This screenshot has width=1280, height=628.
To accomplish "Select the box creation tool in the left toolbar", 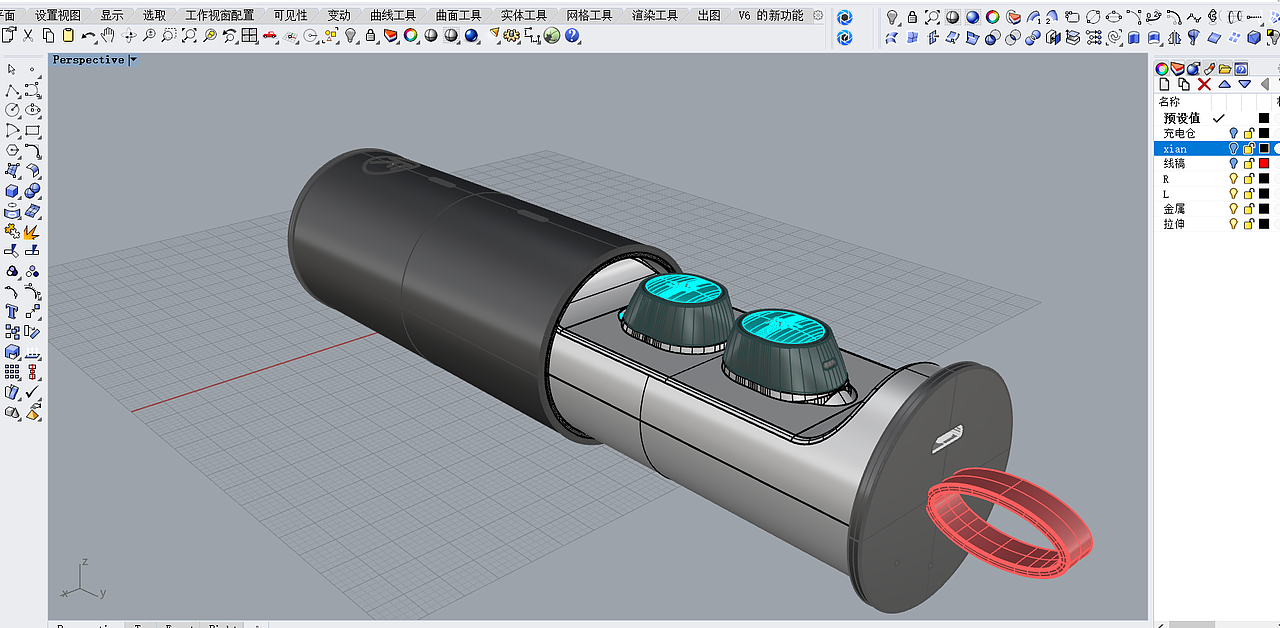I will click(x=11, y=191).
